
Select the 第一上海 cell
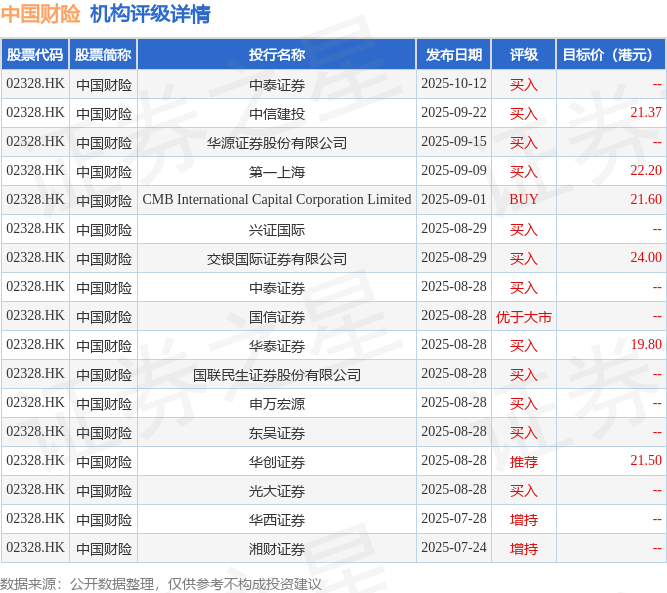pos(276,171)
